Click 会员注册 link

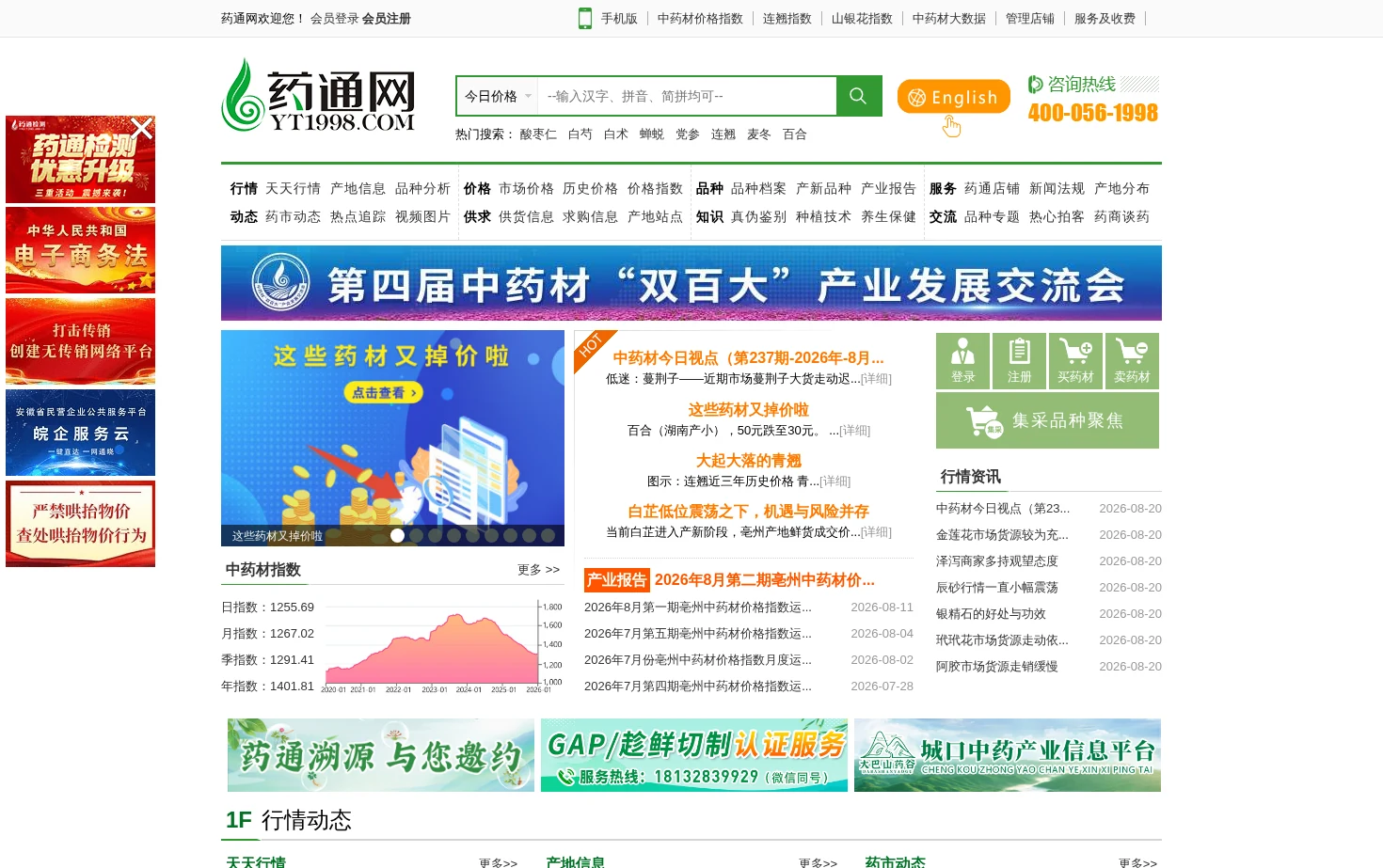click(387, 18)
